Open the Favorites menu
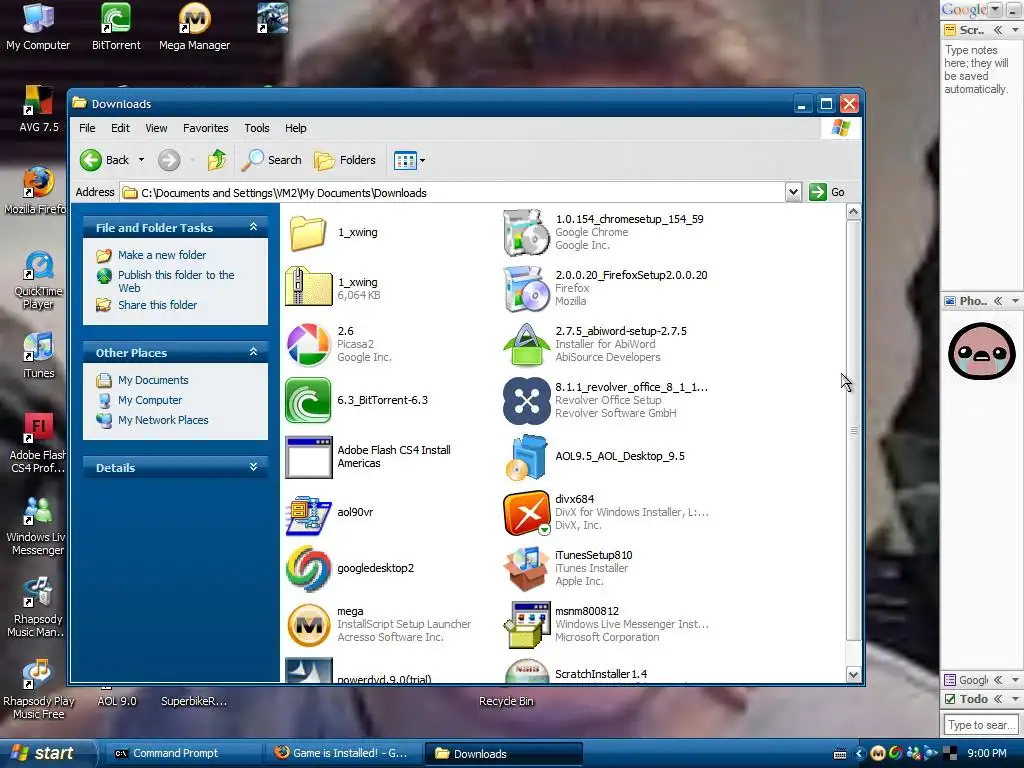Image resolution: width=1024 pixels, height=768 pixels. point(206,128)
